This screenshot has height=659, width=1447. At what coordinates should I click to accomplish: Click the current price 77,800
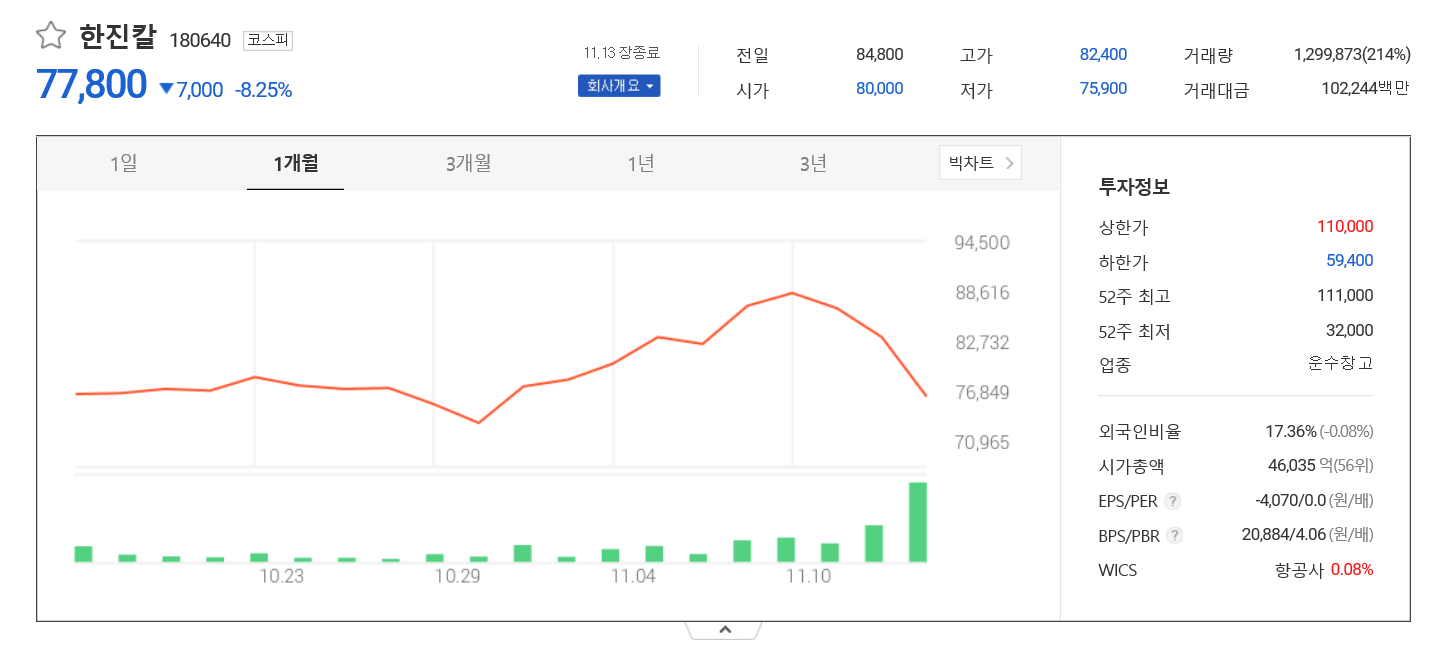point(92,85)
